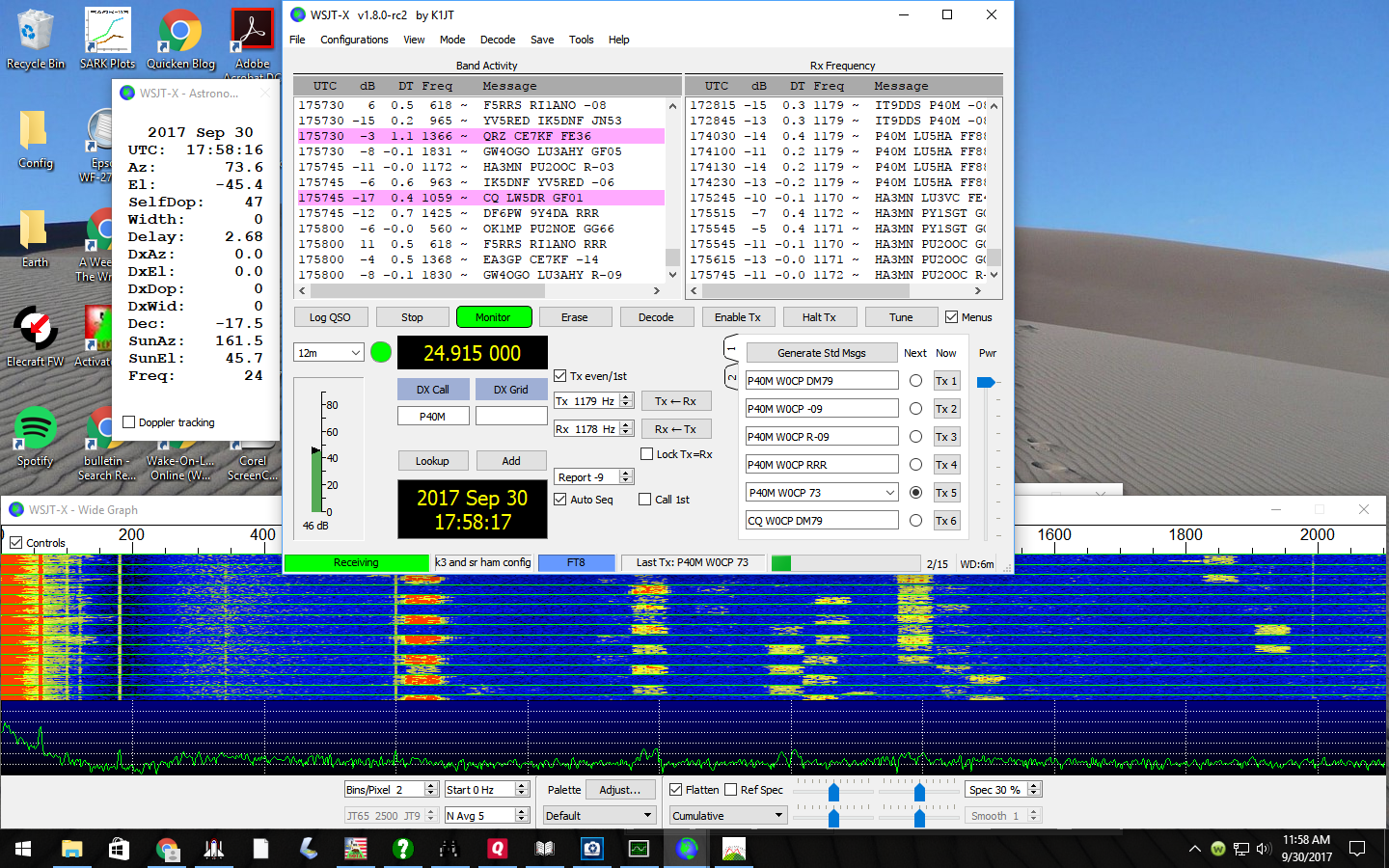Open the Cumulative spectrum display dropdown

click(726, 815)
